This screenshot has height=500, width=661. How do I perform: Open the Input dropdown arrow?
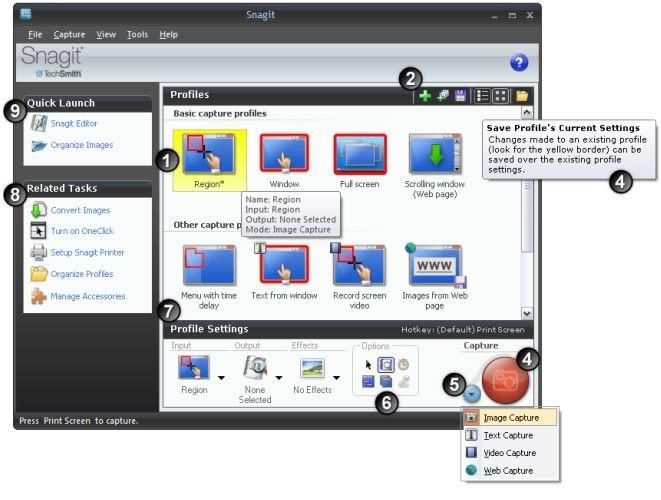pos(221,378)
